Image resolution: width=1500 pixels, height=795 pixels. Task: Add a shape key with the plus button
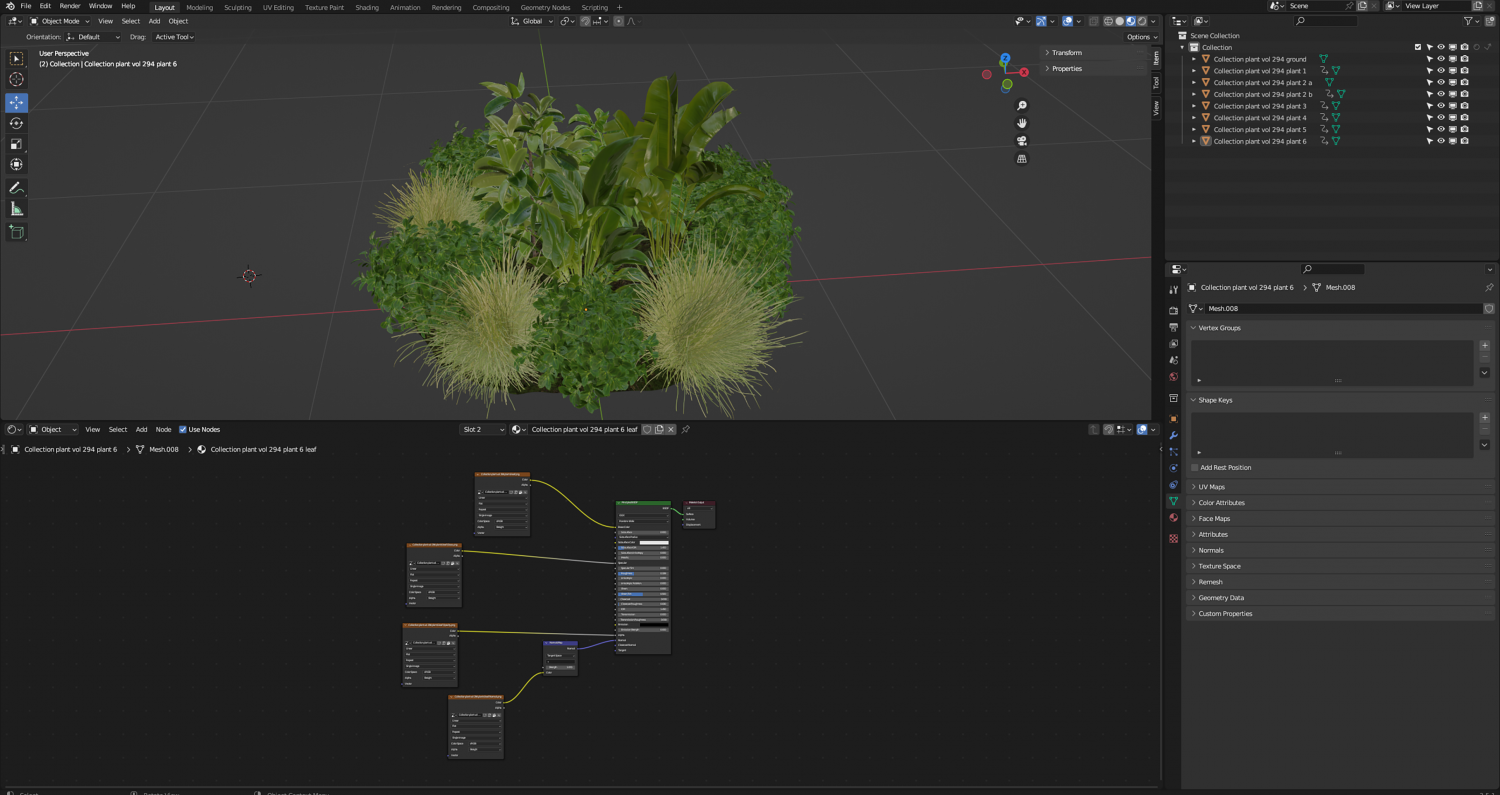[x=1485, y=418]
